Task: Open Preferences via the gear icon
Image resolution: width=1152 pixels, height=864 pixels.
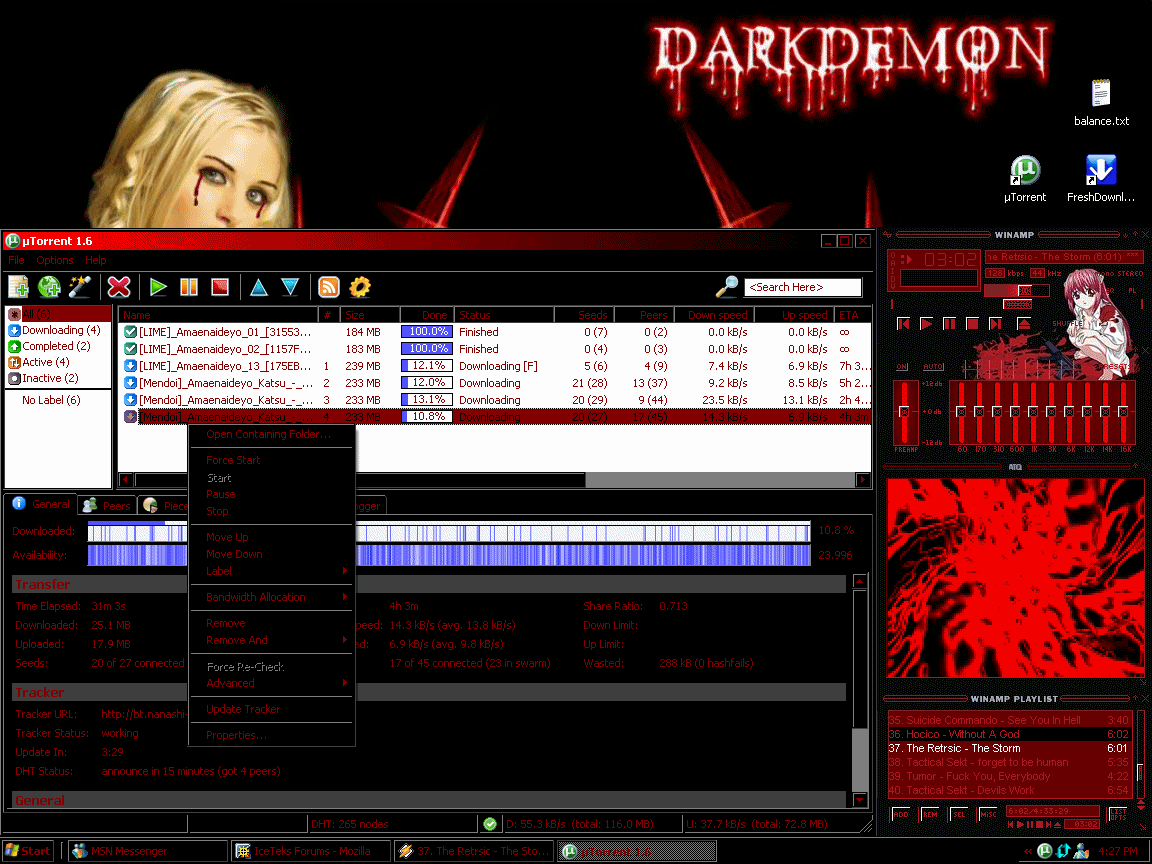Action: [x=360, y=287]
